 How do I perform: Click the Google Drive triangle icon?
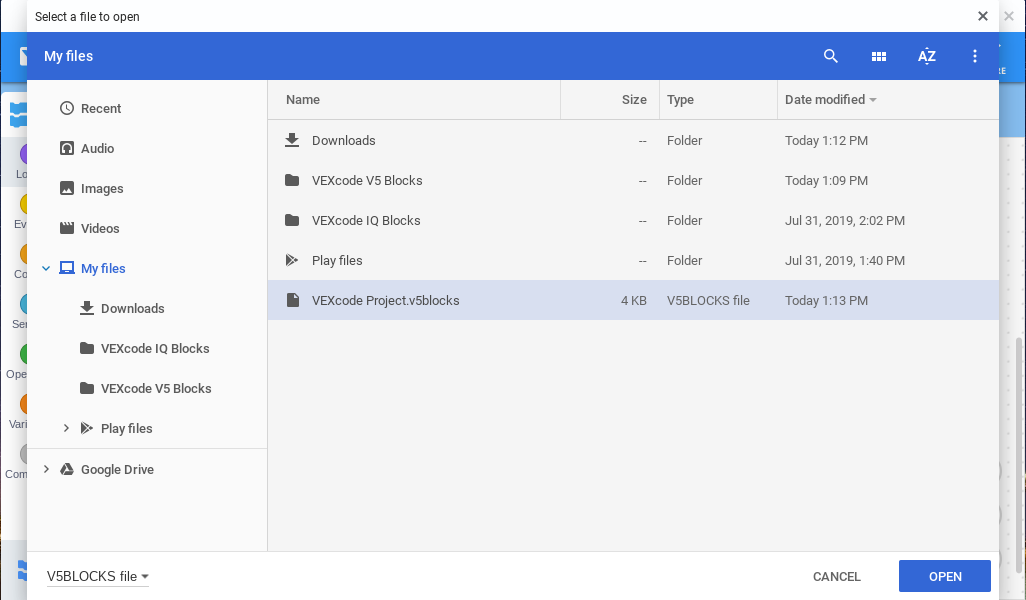click(67, 469)
